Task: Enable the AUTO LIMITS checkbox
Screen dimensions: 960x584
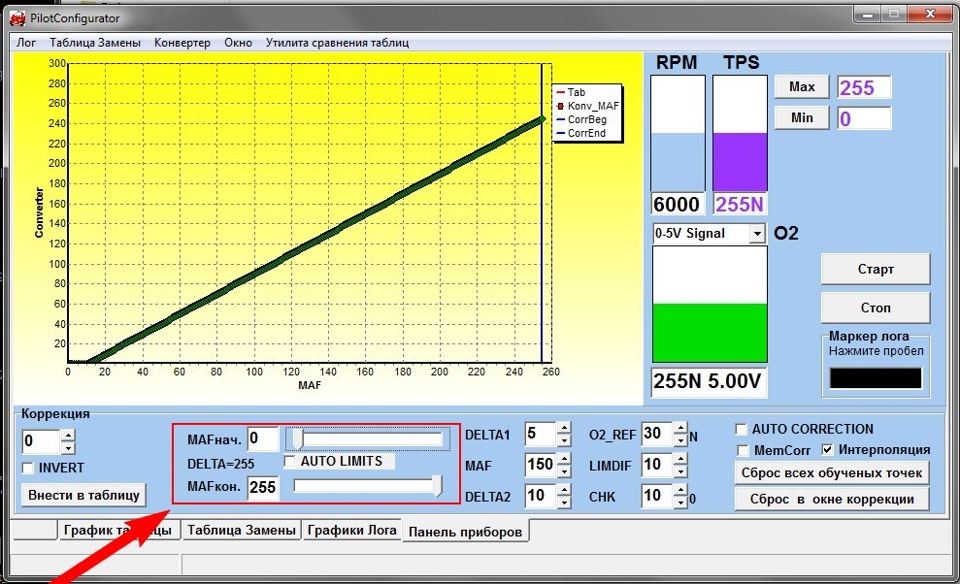Action: 290,461
